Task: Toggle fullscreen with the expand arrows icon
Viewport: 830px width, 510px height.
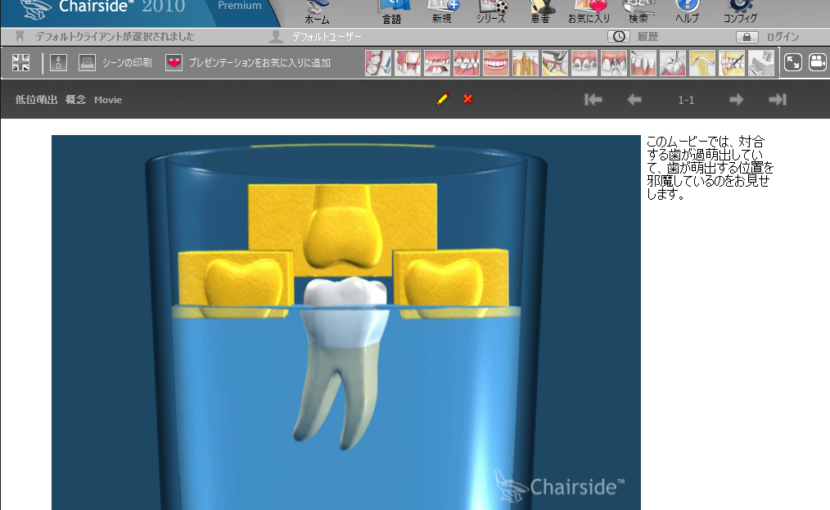Action: 793,62
